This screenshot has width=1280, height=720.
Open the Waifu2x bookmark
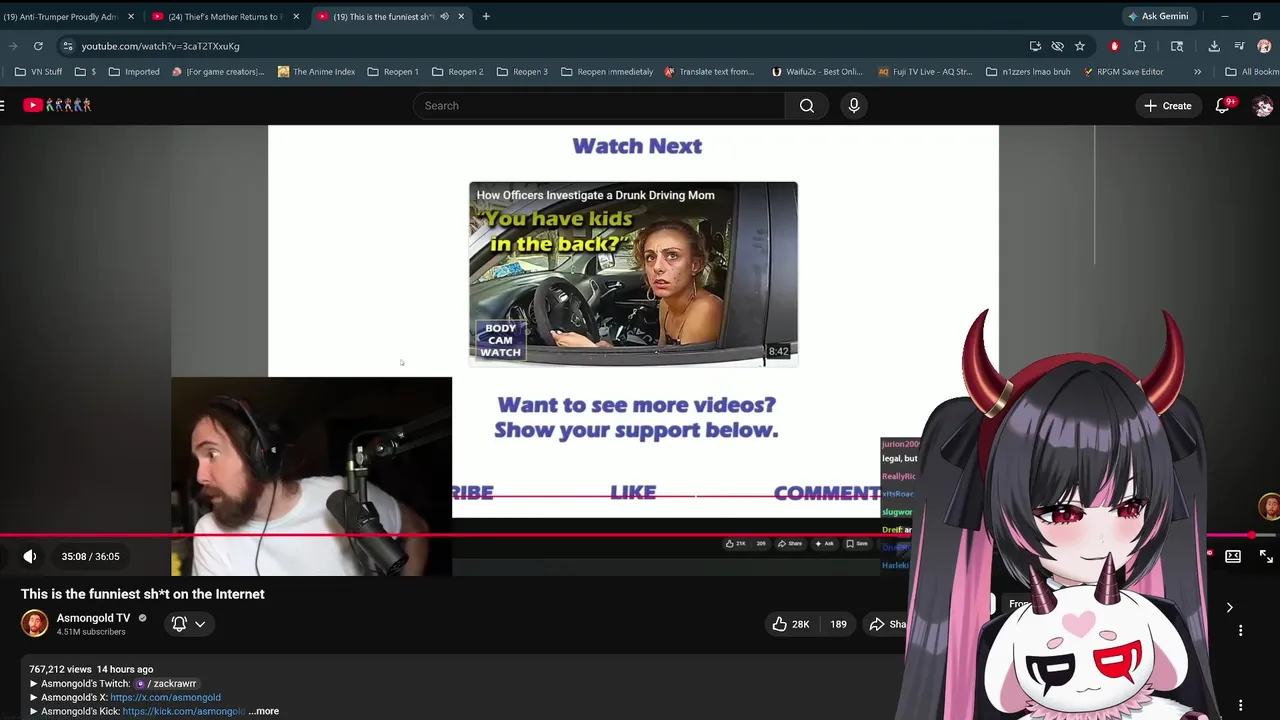(817, 72)
